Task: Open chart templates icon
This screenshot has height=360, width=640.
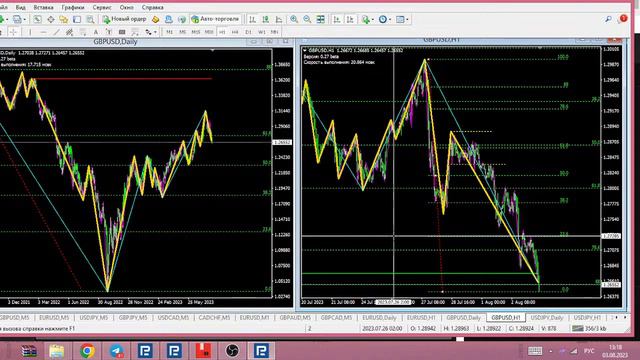Action: click(400, 19)
